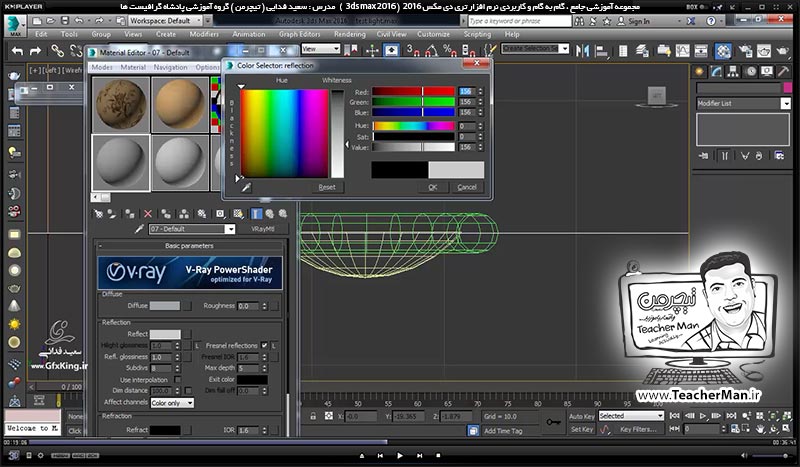This screenshot has height=467, width=800.
Task: Click the Pin Stack icon under modifier list
Action: click(704, 156)
